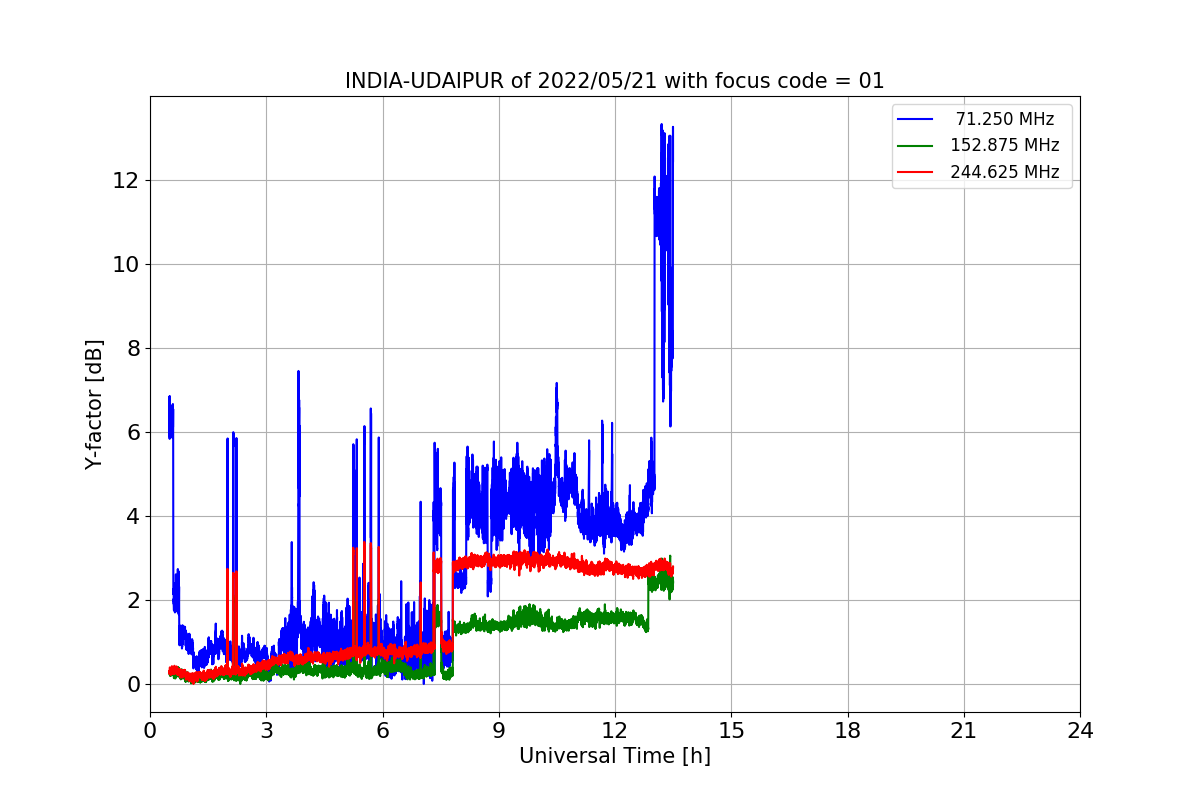Click x-axis tick label 24

[x=1080, y=731]
